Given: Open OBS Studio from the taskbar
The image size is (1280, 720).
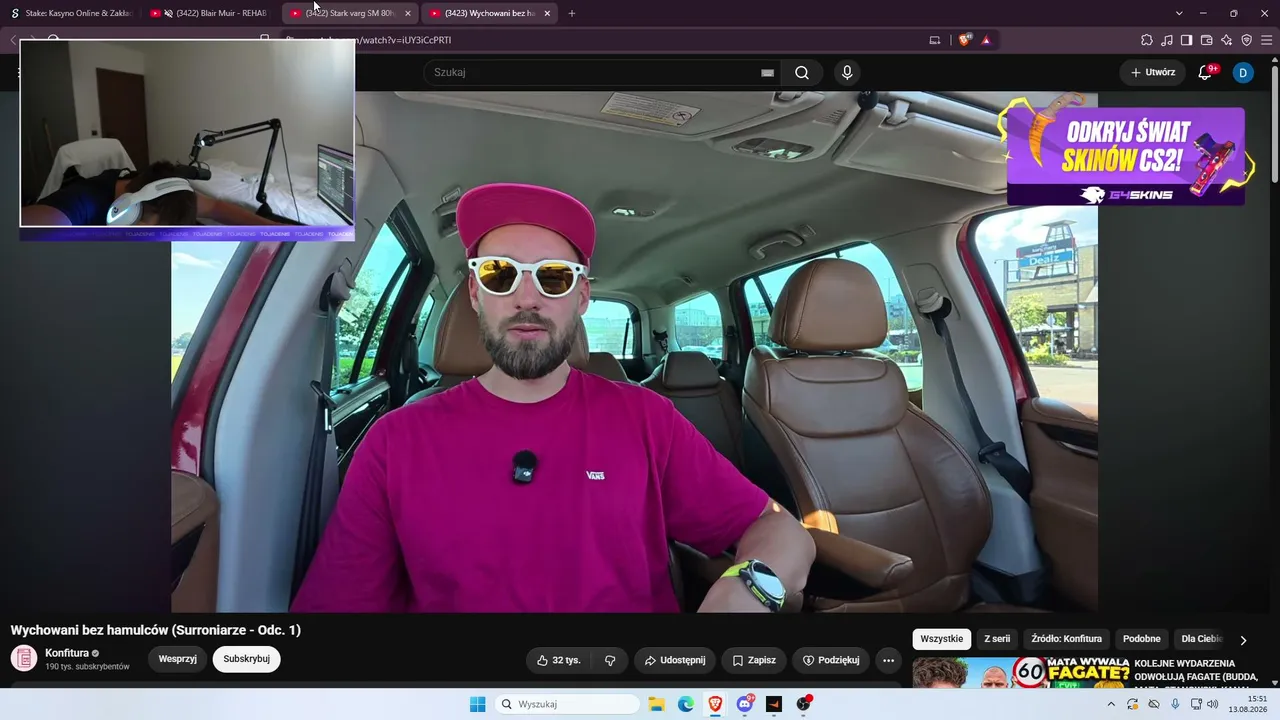Looking at the screenshot, I should click(x=804, y=704).
